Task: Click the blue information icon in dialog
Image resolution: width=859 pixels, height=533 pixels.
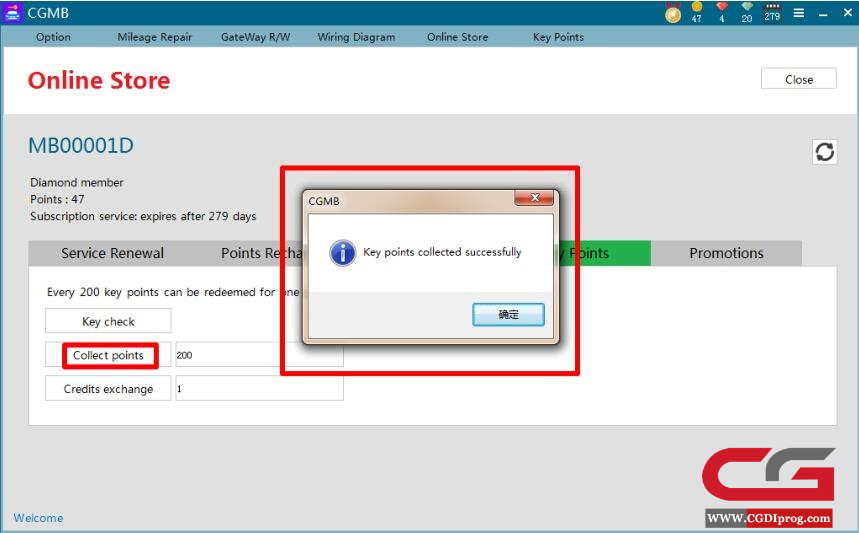Action: [x=342, y=253]
